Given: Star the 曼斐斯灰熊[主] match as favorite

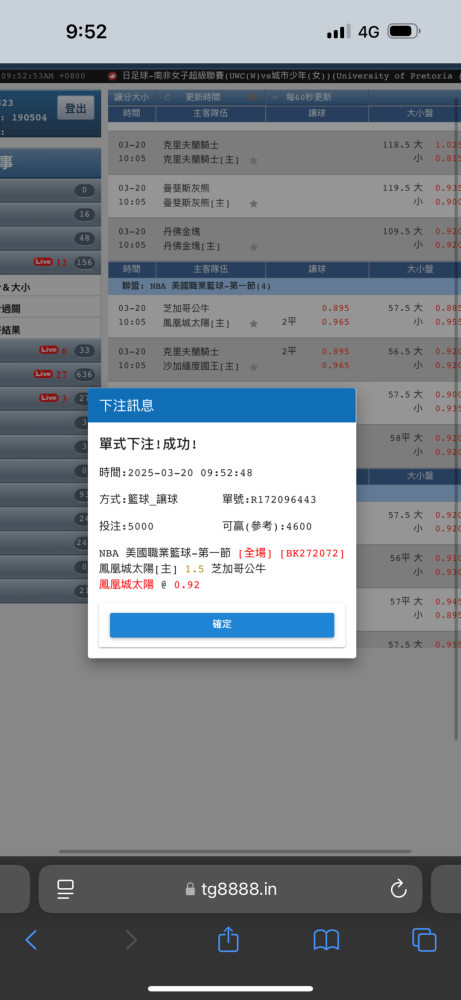Looking at the screenshot, I should pos(253,203).
